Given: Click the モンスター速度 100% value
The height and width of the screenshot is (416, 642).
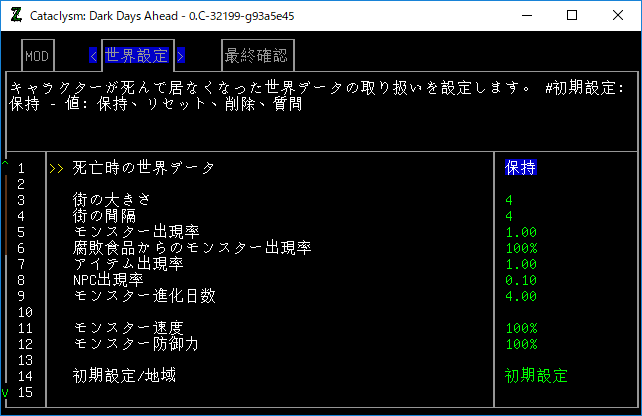Looking at the screenshot, I should tap(521, 328).
